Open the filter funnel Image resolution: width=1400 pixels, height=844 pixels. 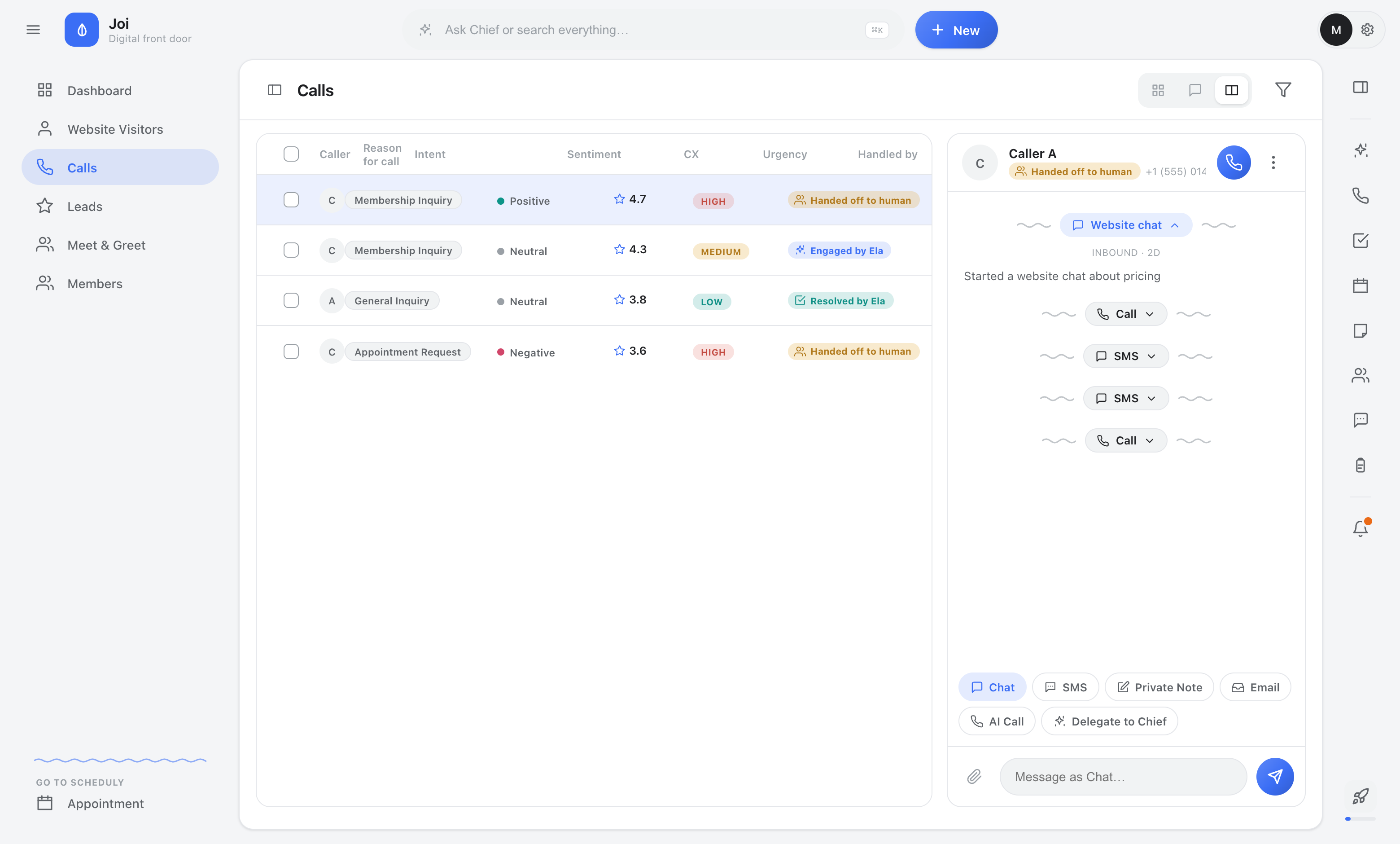pyautogui.click(x=1283, y=90)
